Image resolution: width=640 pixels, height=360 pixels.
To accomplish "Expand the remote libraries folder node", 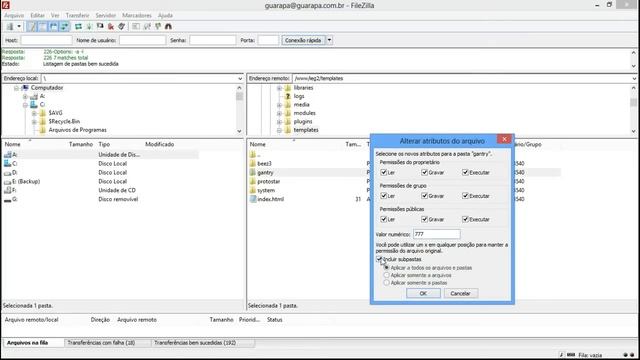I will click(279, 88).
